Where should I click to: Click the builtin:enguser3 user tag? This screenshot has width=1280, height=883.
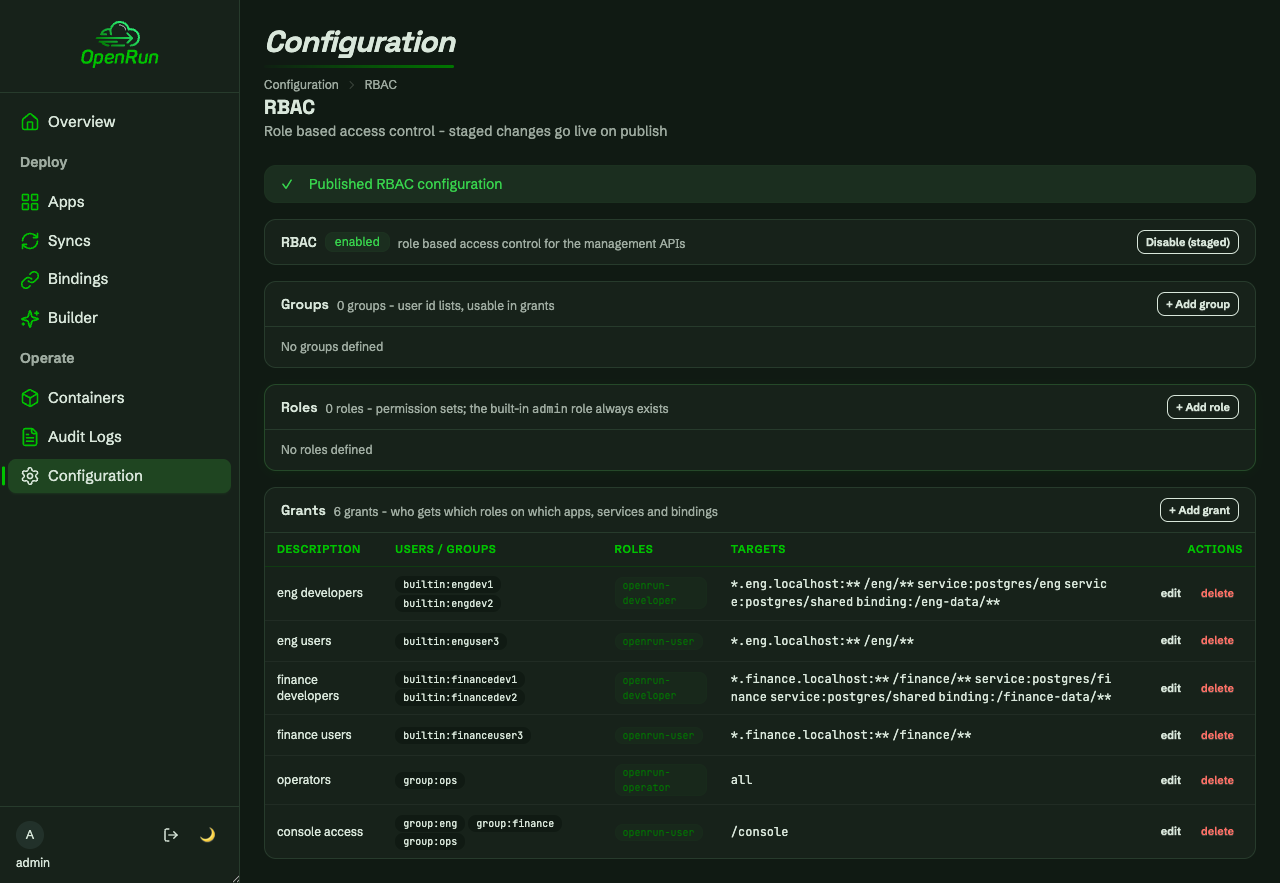451,641
